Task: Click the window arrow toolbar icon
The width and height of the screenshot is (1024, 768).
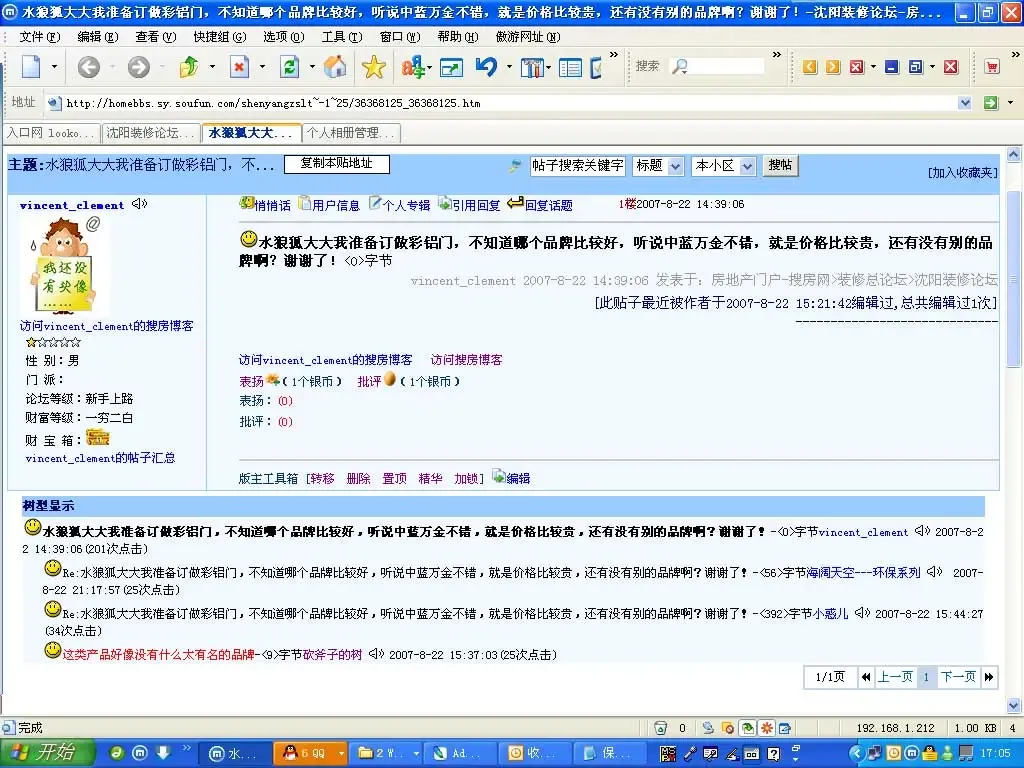Action: [451, 67]
